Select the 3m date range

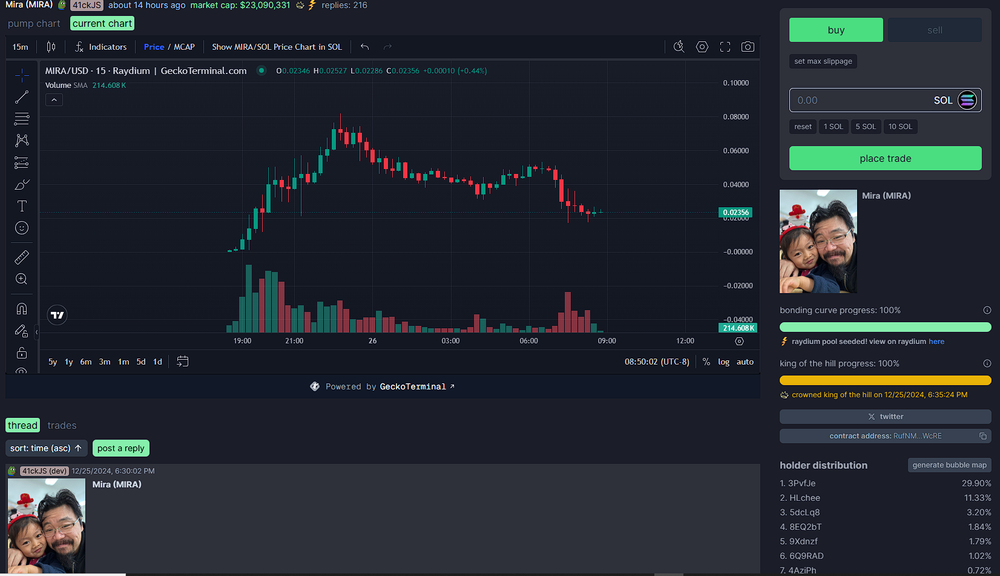point(105,362)
